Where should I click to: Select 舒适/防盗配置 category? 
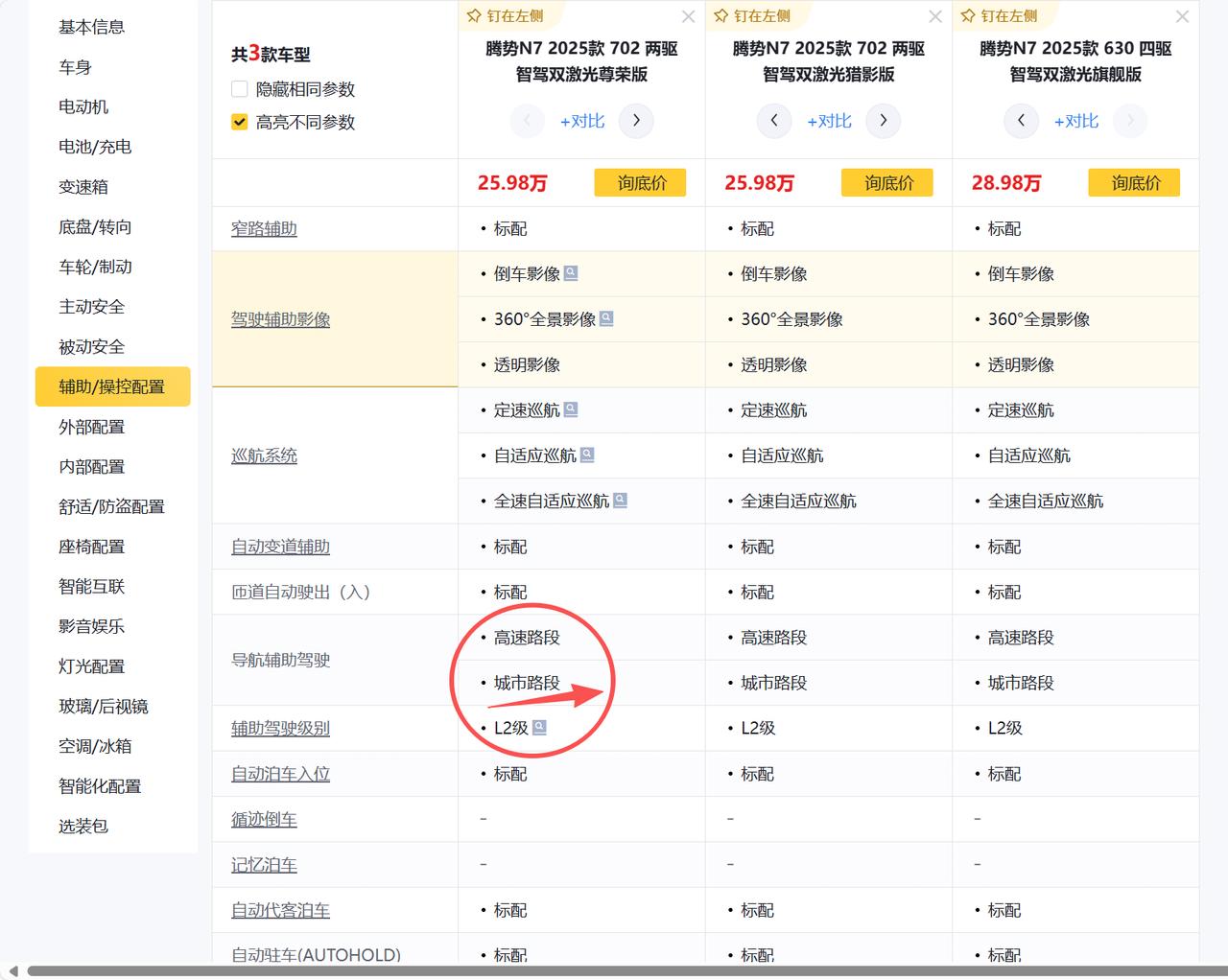tap(111, 506)
